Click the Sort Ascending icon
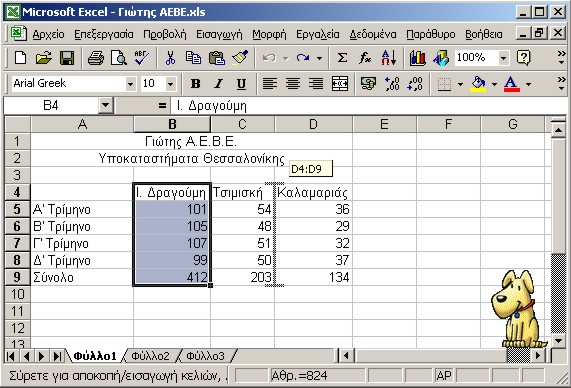This screenshot has width=571, height=388. pos(389,58)
